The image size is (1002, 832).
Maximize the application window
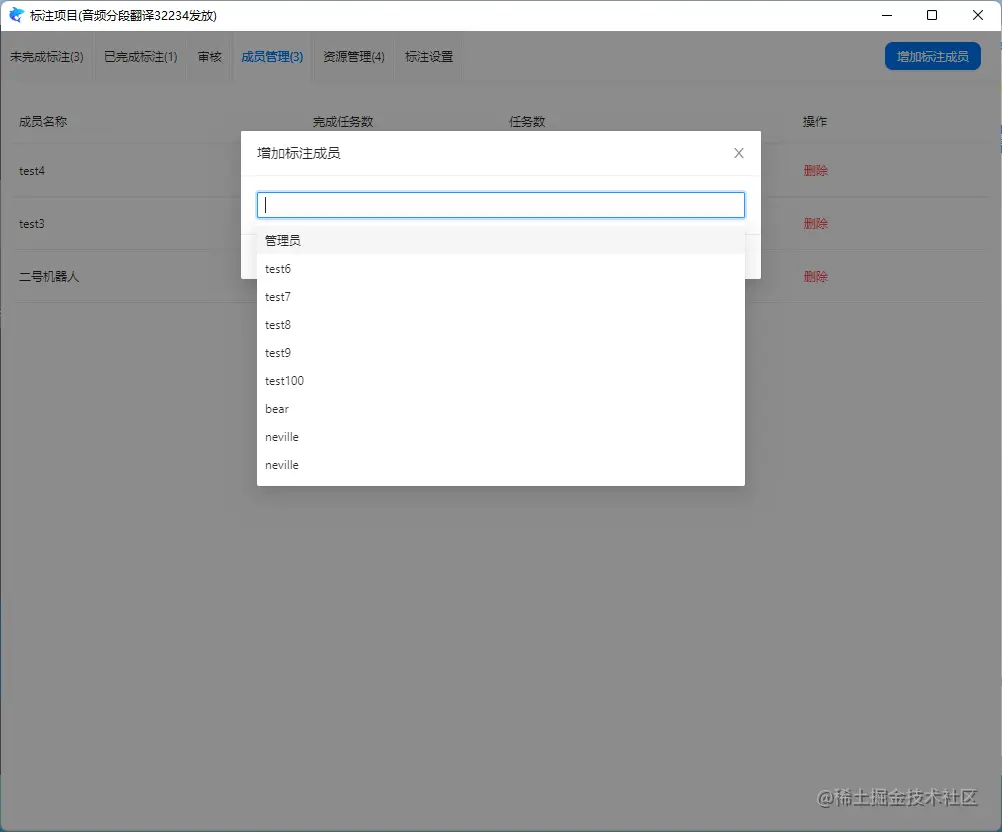click(x=932, y=15)
